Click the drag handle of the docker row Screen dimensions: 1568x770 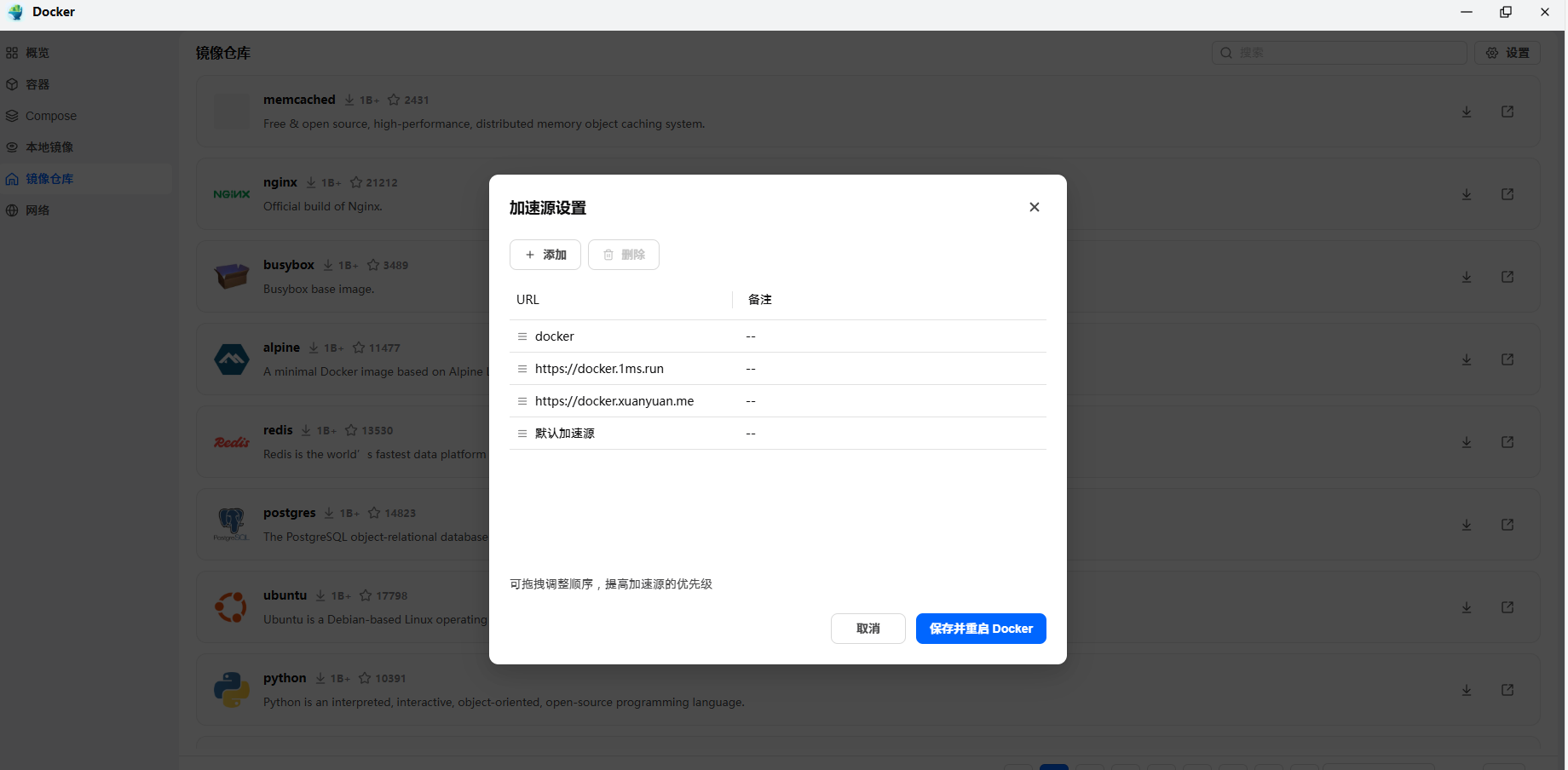pos(522,336)
